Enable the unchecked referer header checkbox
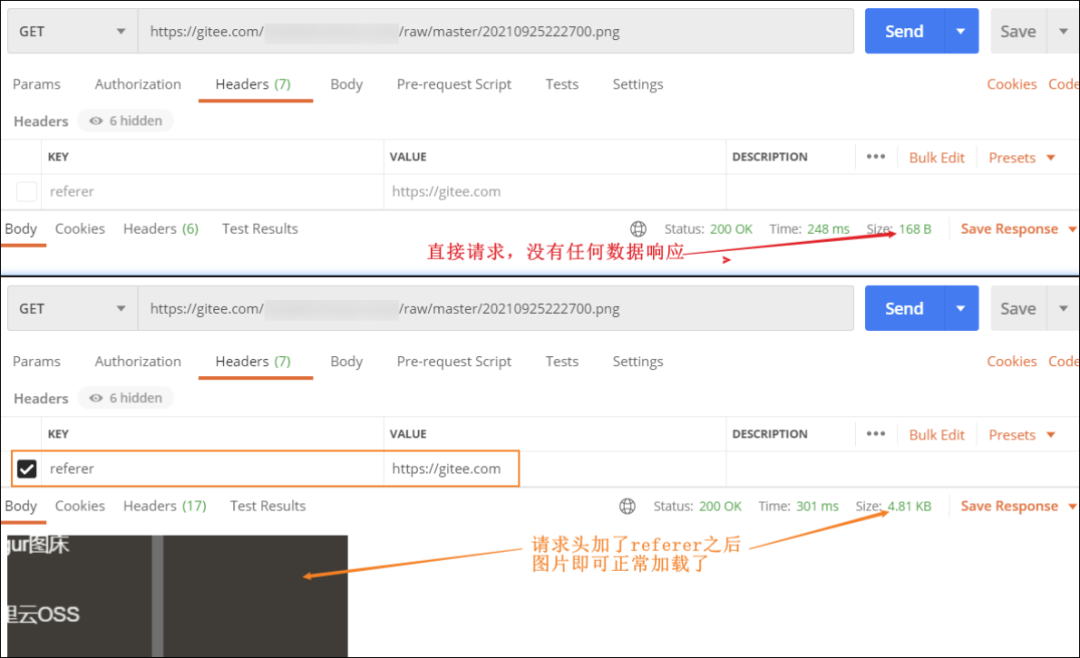Viewport: 1080px width, 658px height. click(x=27, y=191)
